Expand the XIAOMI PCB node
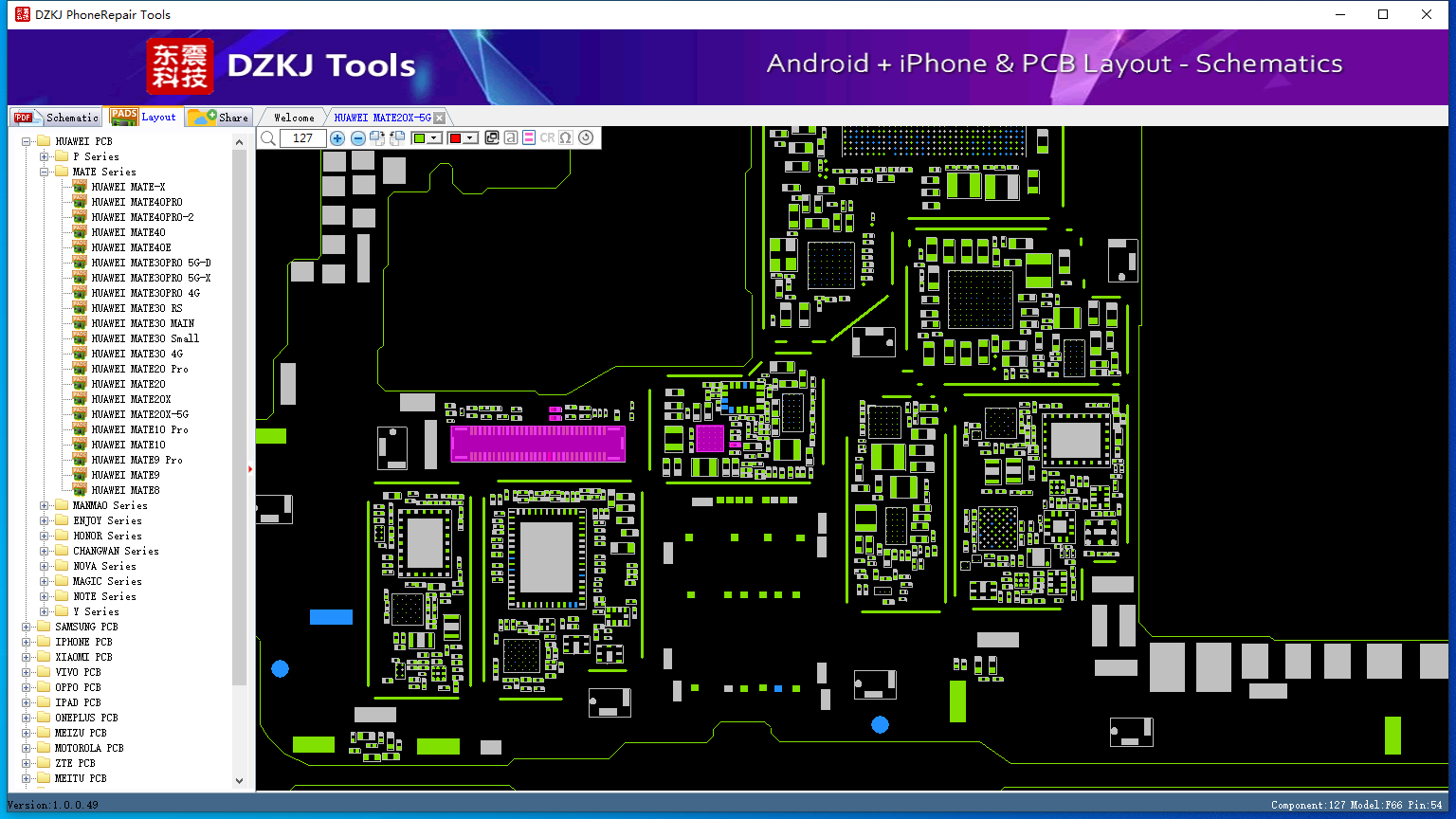 point(27,657)
